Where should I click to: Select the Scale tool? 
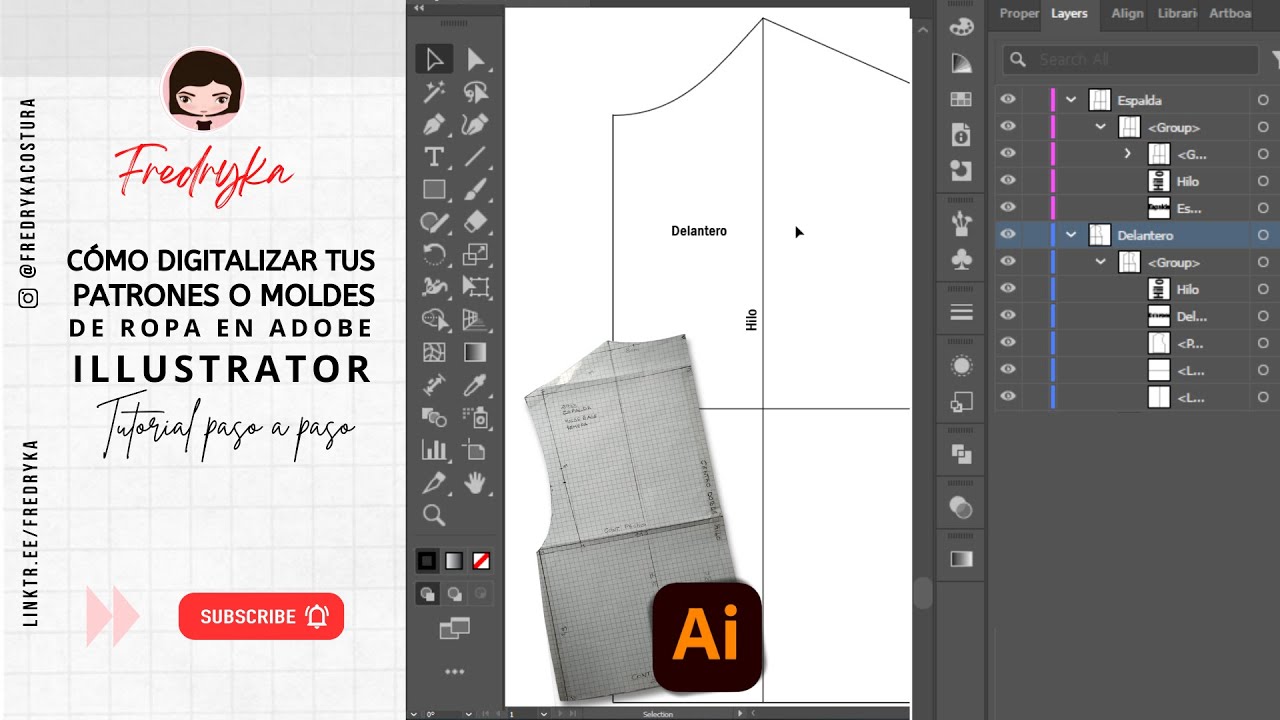[x=476, y=254]
